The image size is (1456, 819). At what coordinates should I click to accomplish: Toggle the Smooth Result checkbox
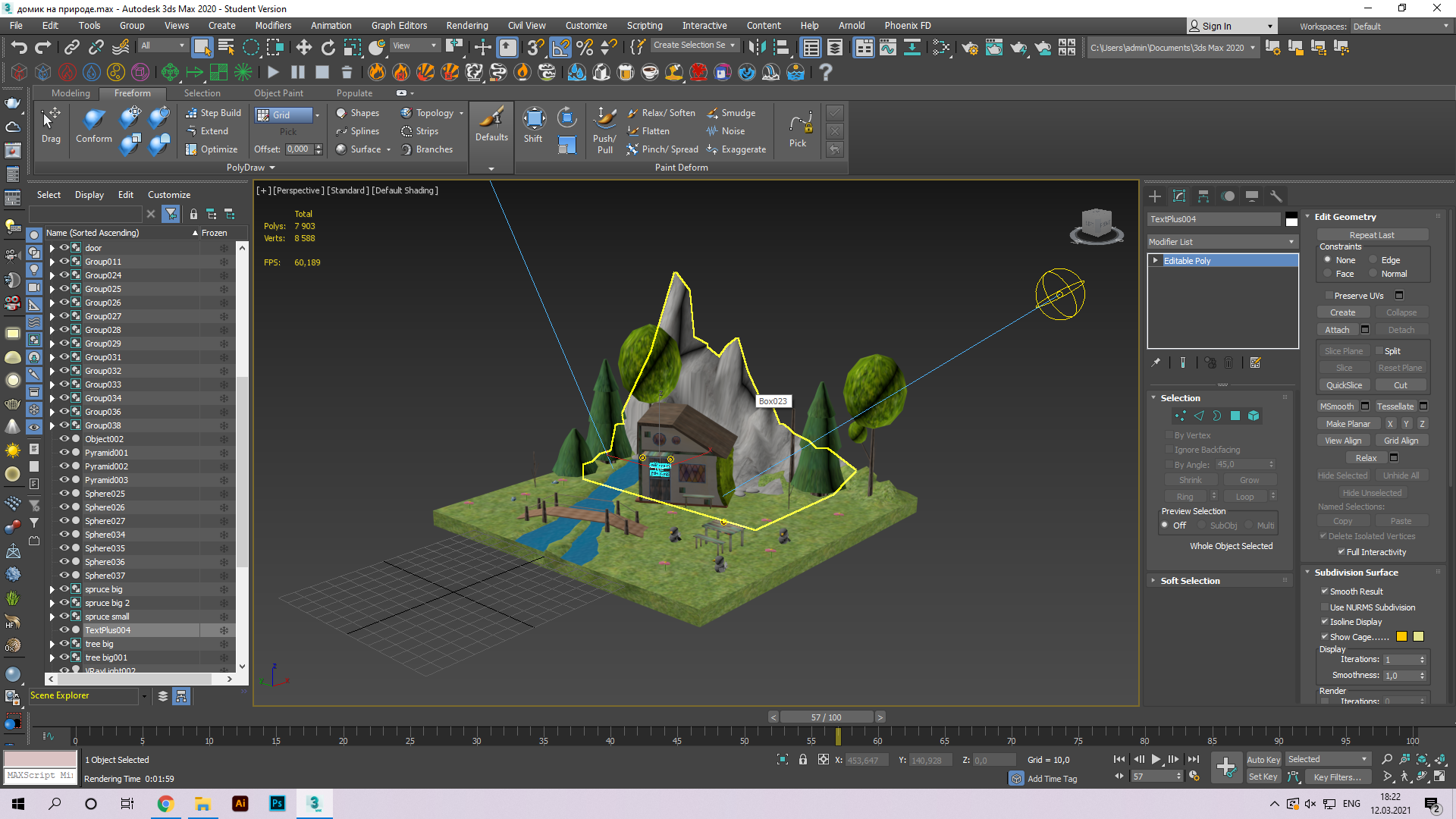[x=1325, y=591]
